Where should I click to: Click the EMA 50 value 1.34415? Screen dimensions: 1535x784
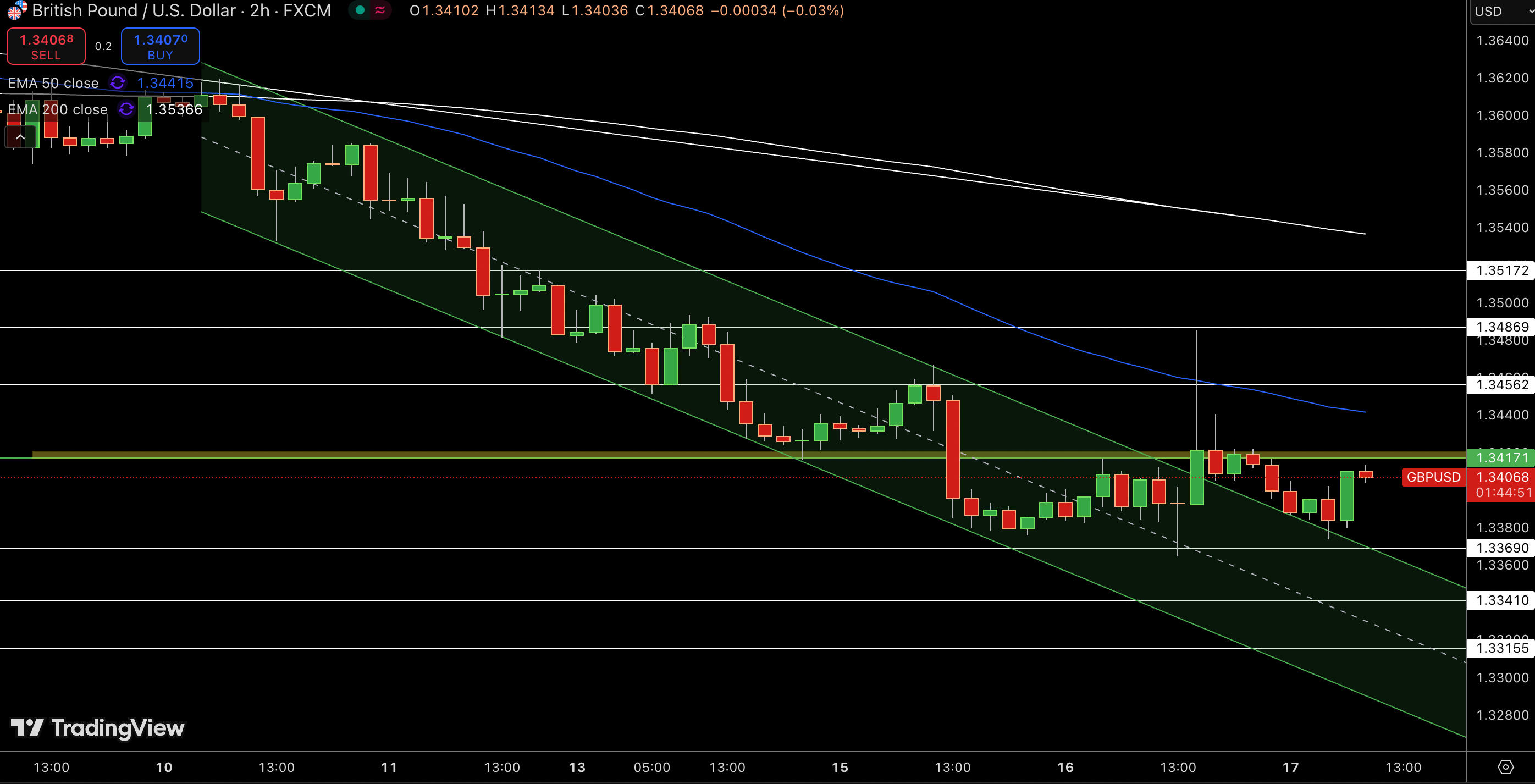click(x=165, y=84)
